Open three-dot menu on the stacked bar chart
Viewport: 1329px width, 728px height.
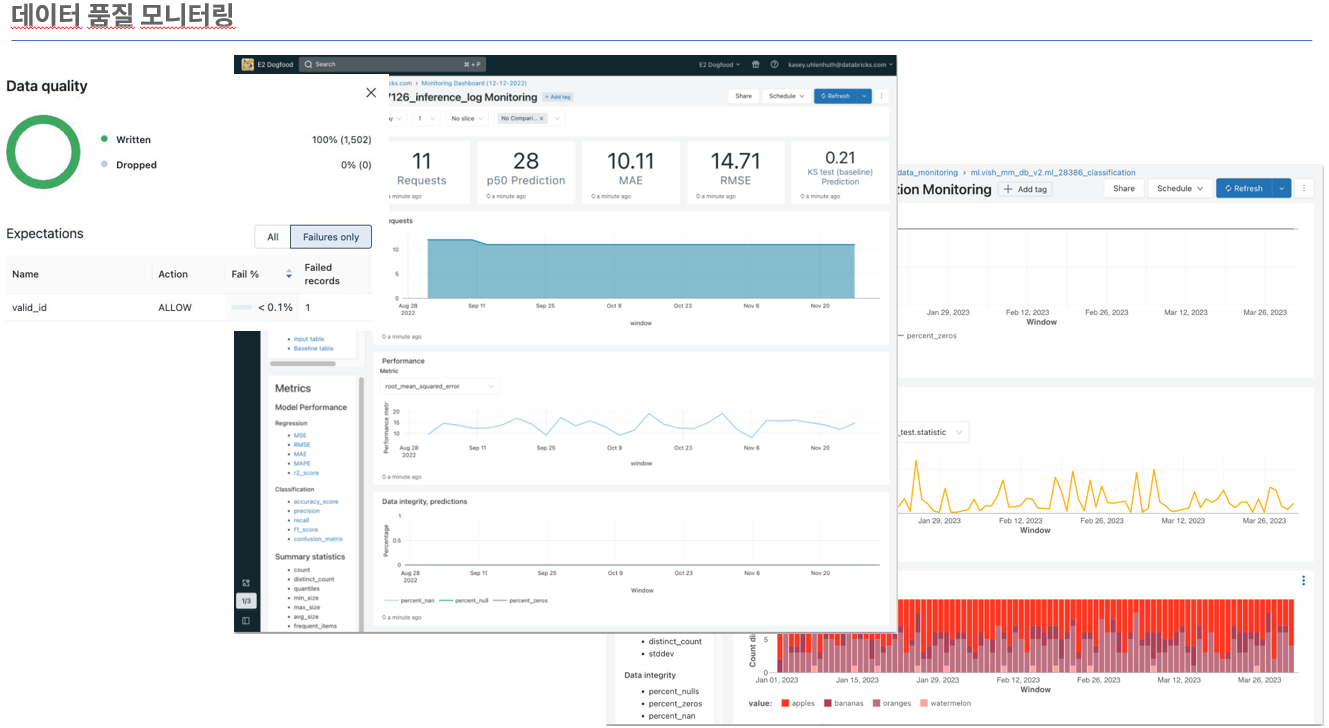(x=1303, y=581)
